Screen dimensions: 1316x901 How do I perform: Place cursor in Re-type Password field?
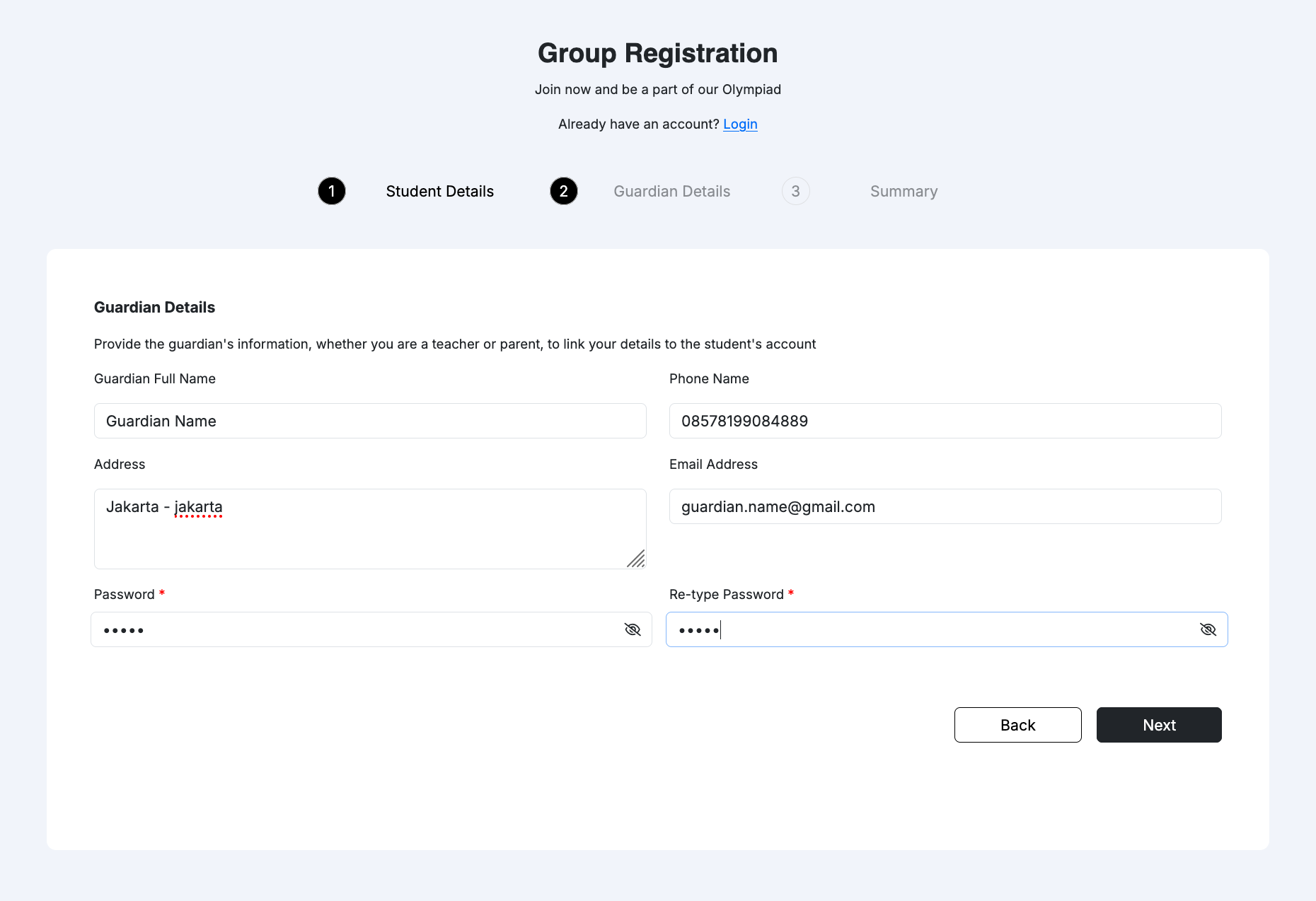[927, 629]
